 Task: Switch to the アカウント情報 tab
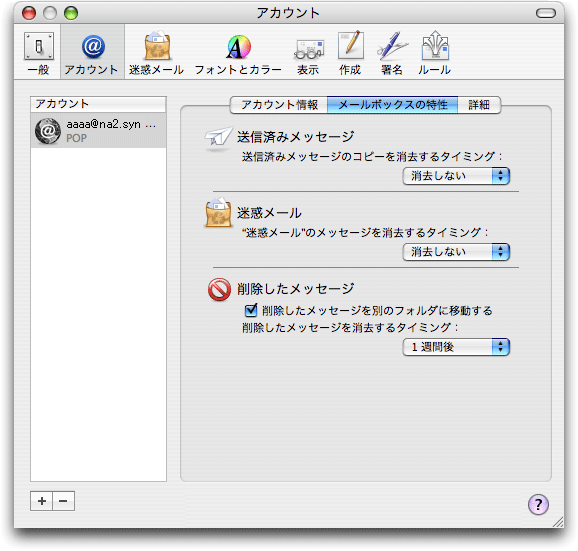[279, 105]
